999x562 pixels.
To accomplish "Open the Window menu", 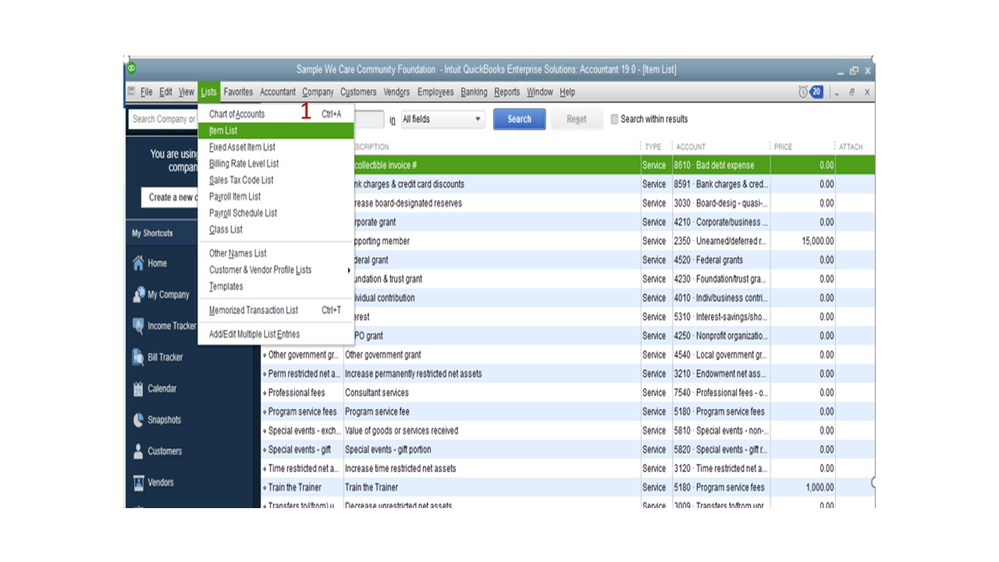I will point(540,92).
